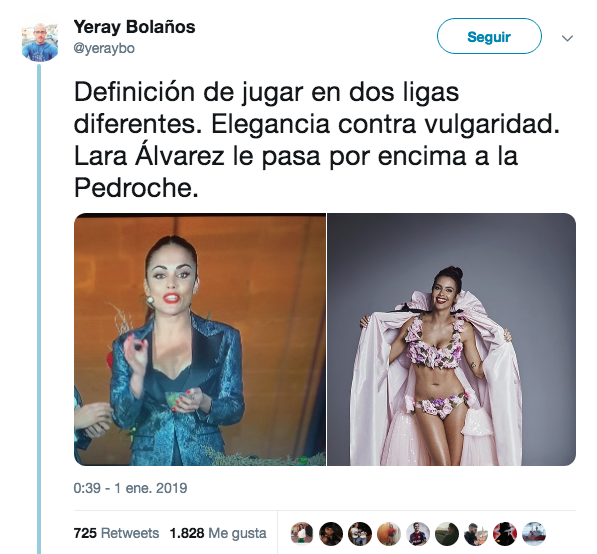The width and height of the screenshot is (597, 554).
Task: Click the Seguir follow button
Action: 489,37
